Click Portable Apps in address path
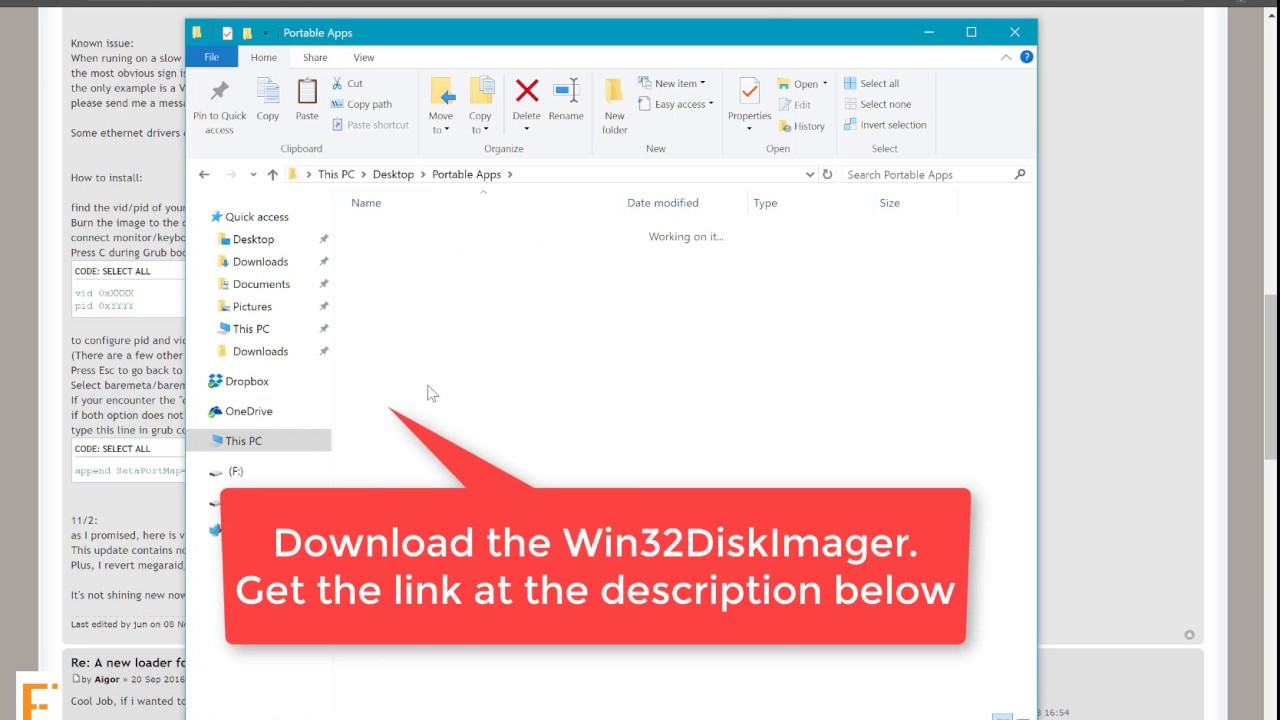1280x720 pixels. point(466,174)
